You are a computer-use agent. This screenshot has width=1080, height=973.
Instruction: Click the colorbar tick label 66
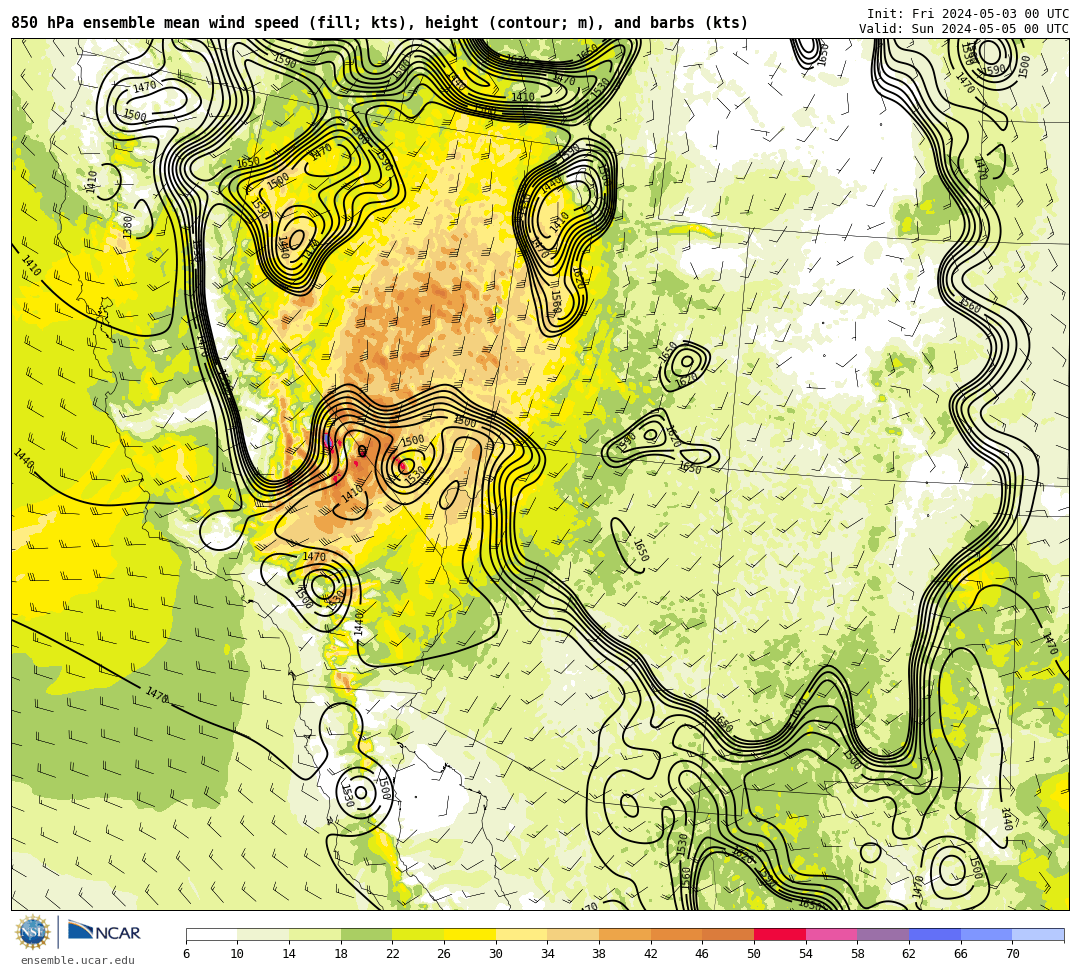tap(961, 954)
